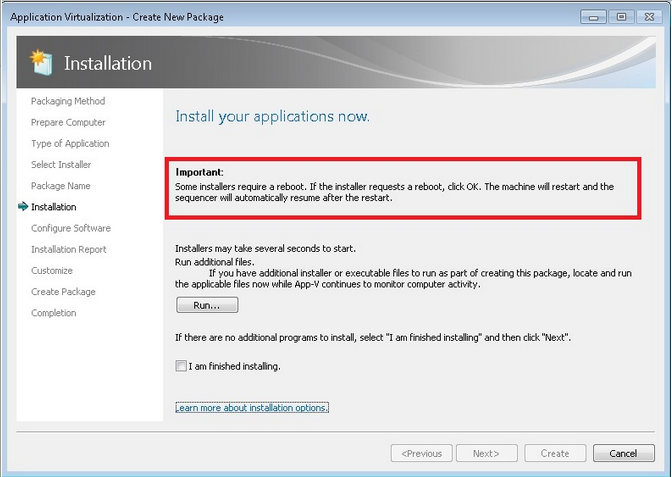Select Customize step in the sidebar
672x477 pixels.
click(52, 270)
